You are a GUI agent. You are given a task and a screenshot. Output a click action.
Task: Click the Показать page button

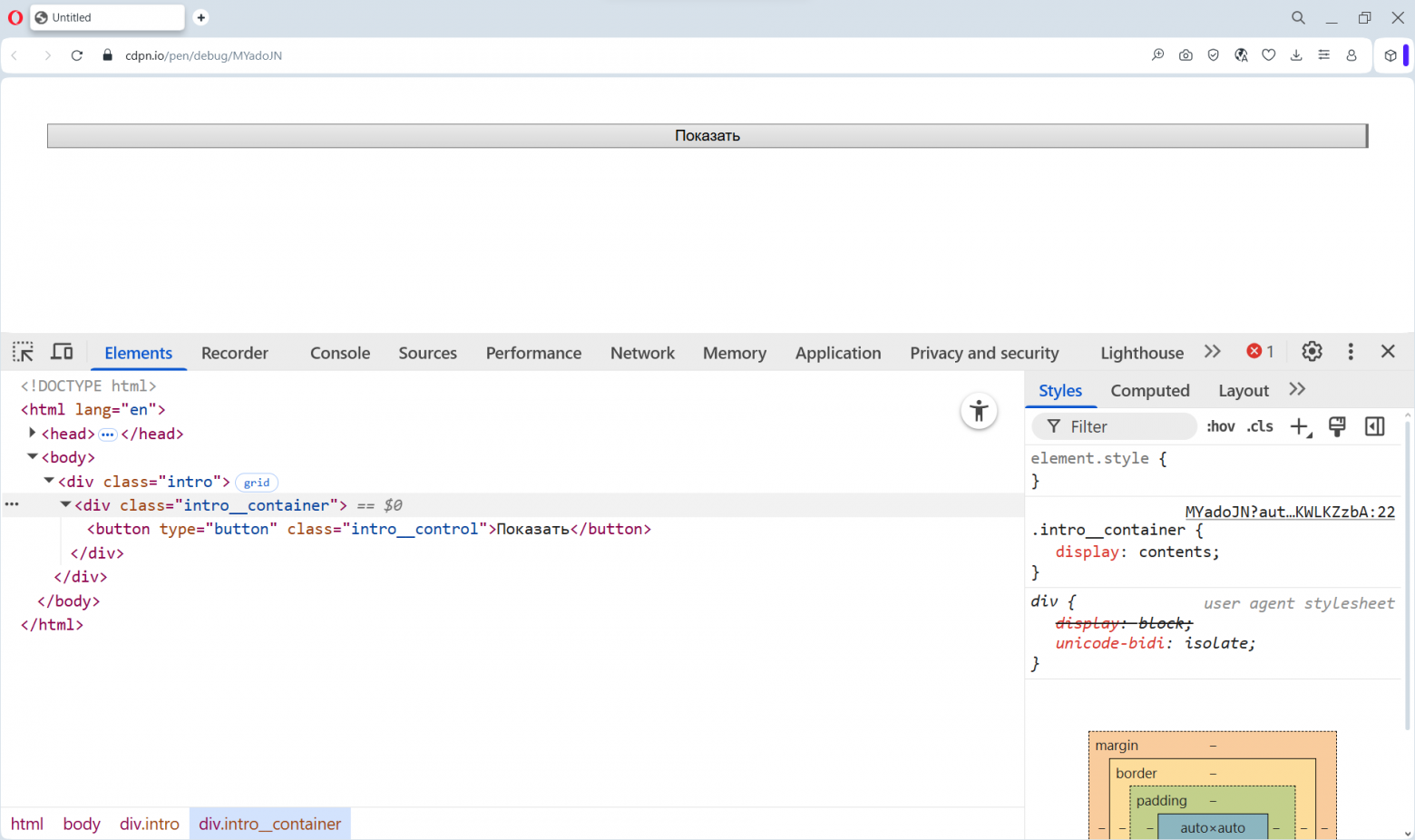point(707,136)
